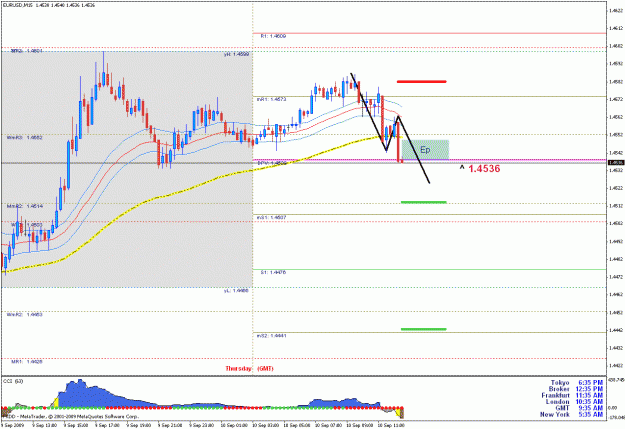Click the 1.4612 price scale value
Screen dimensions: 625x429
pyautogui.click(x=616, y=28)
